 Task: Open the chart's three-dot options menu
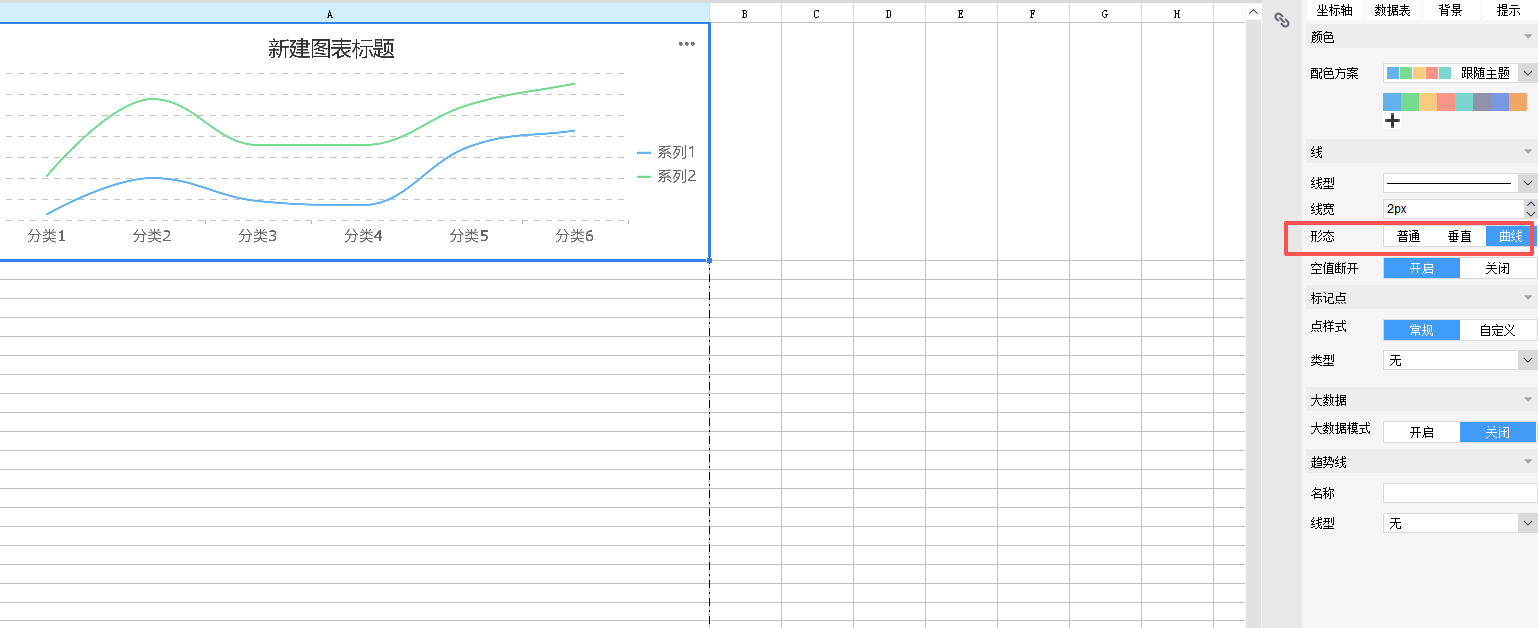pyautogui.click(x=686, y=44)
